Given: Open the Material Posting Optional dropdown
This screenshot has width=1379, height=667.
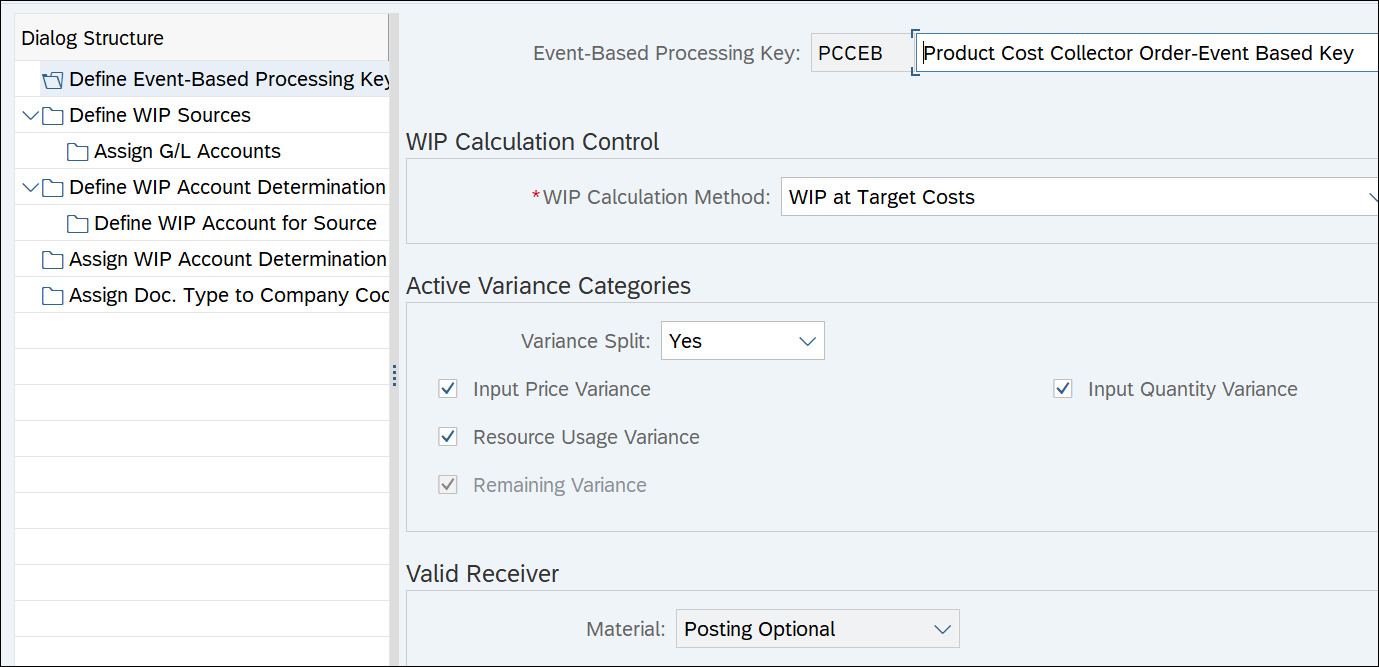Looking at the screenshot, I should pos(941,629).
